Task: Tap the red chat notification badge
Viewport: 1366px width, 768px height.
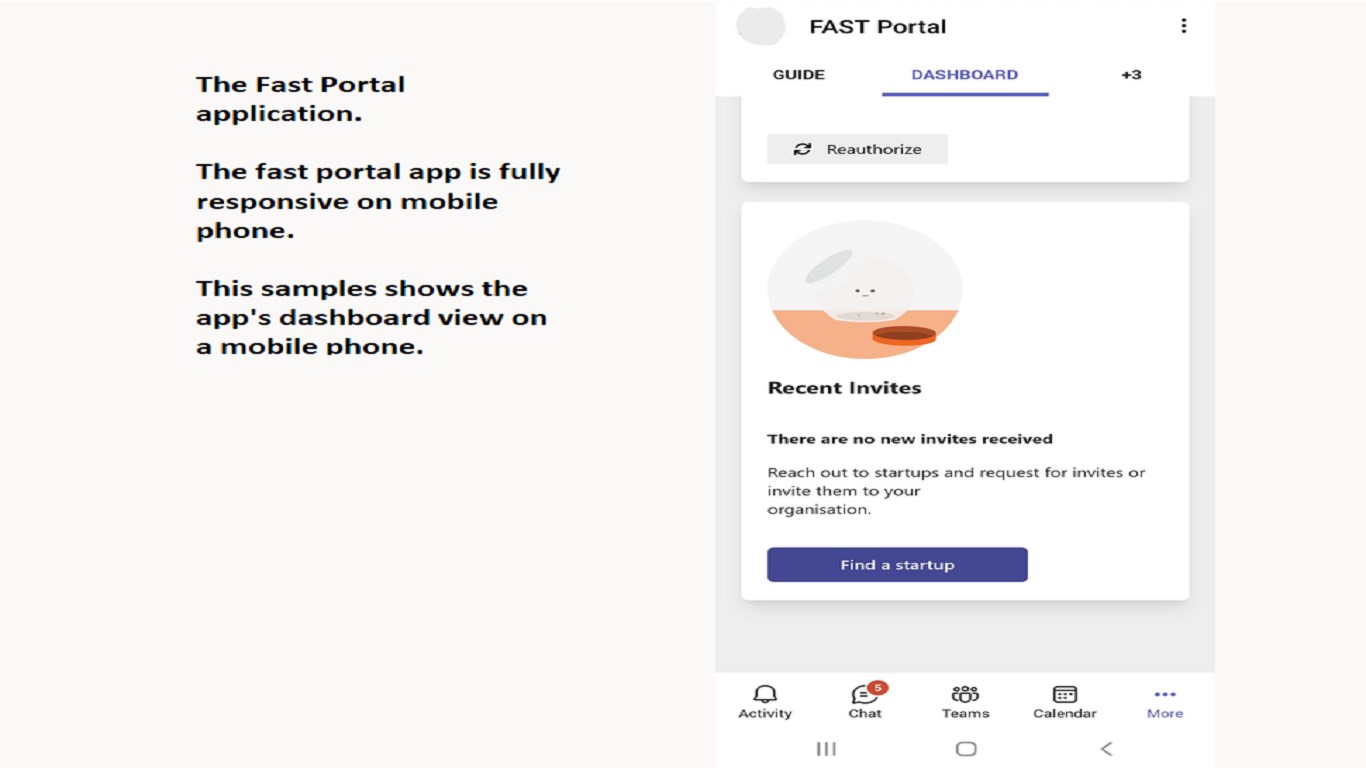Action: point(877,687)
